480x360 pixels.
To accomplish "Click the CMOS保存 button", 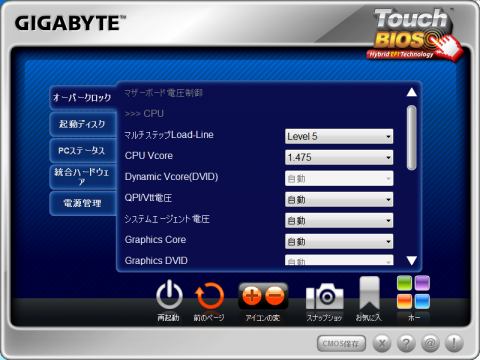I will click(x=341, y=344).
